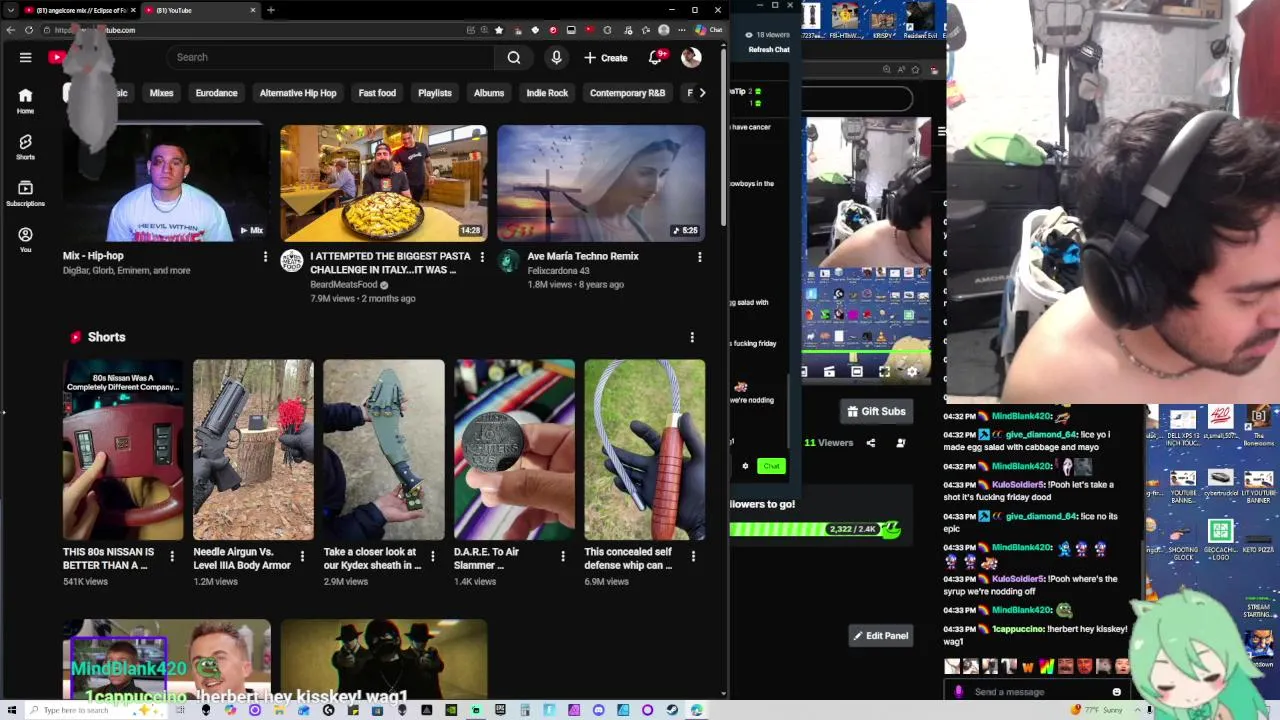Select the Playlists filter chip
This screenshot has height=720, width=1280.
coord(435,93)
